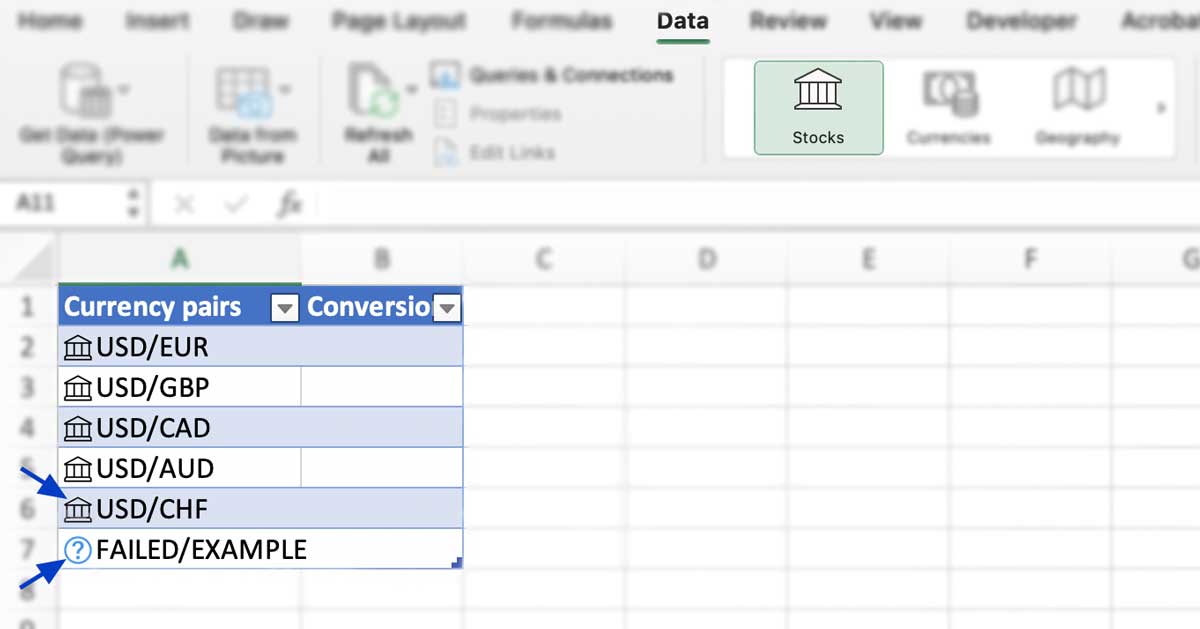Click the bank icon next to USD/EUR

point(78,346)
